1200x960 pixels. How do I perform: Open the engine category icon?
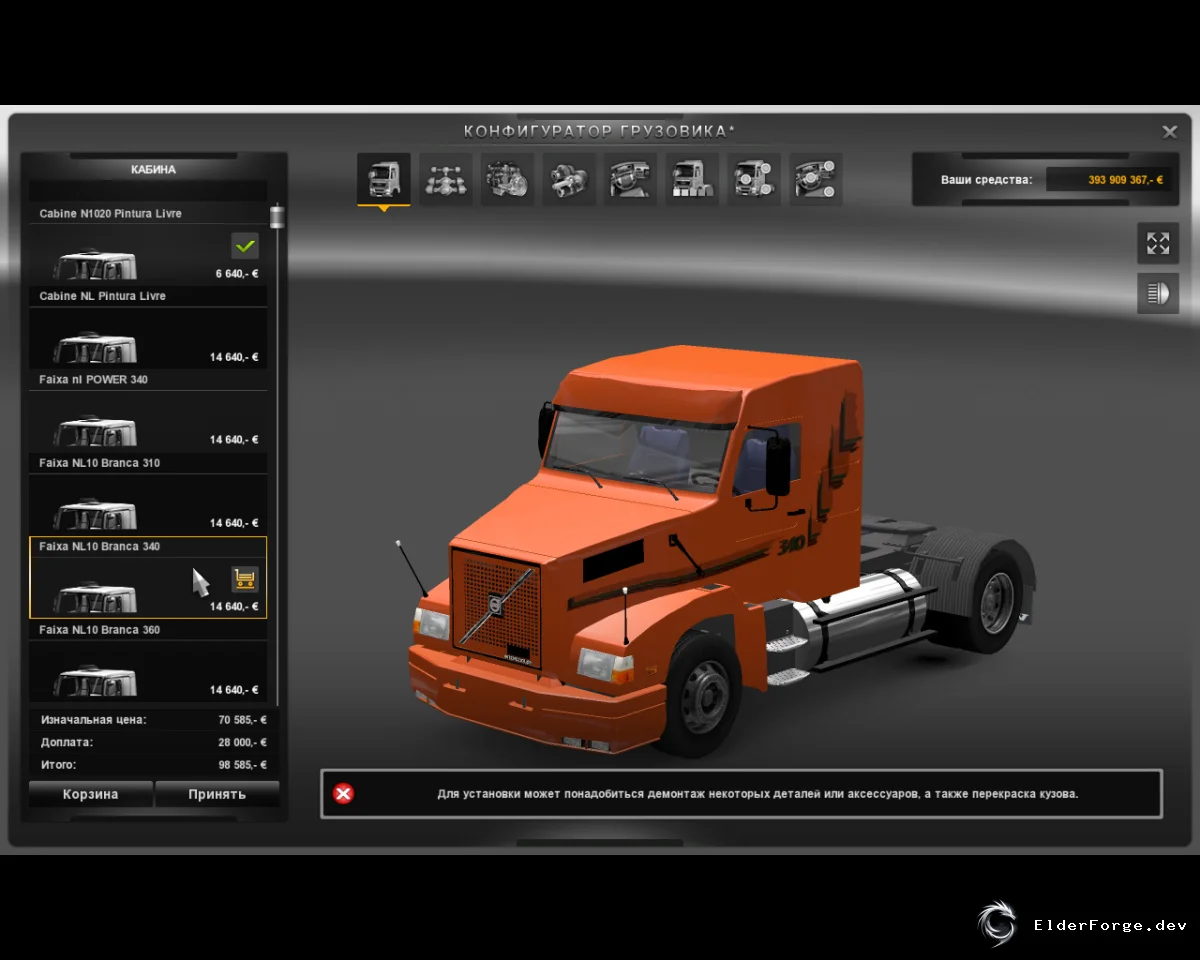point(508,179)
